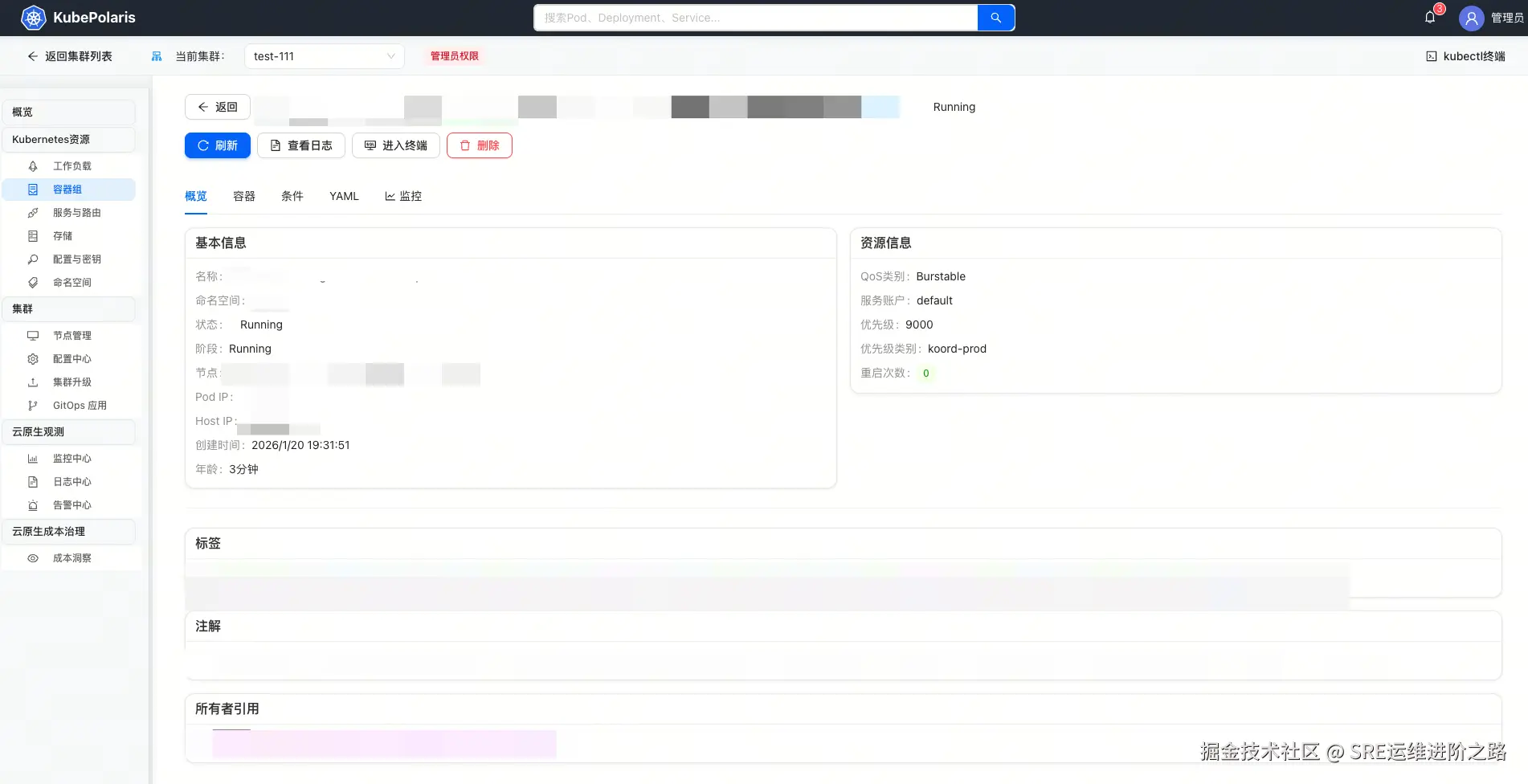This screenshot has height=784, width=1528.
Task: Click the chart icon on 监控 tab
Action: [390, 196]
